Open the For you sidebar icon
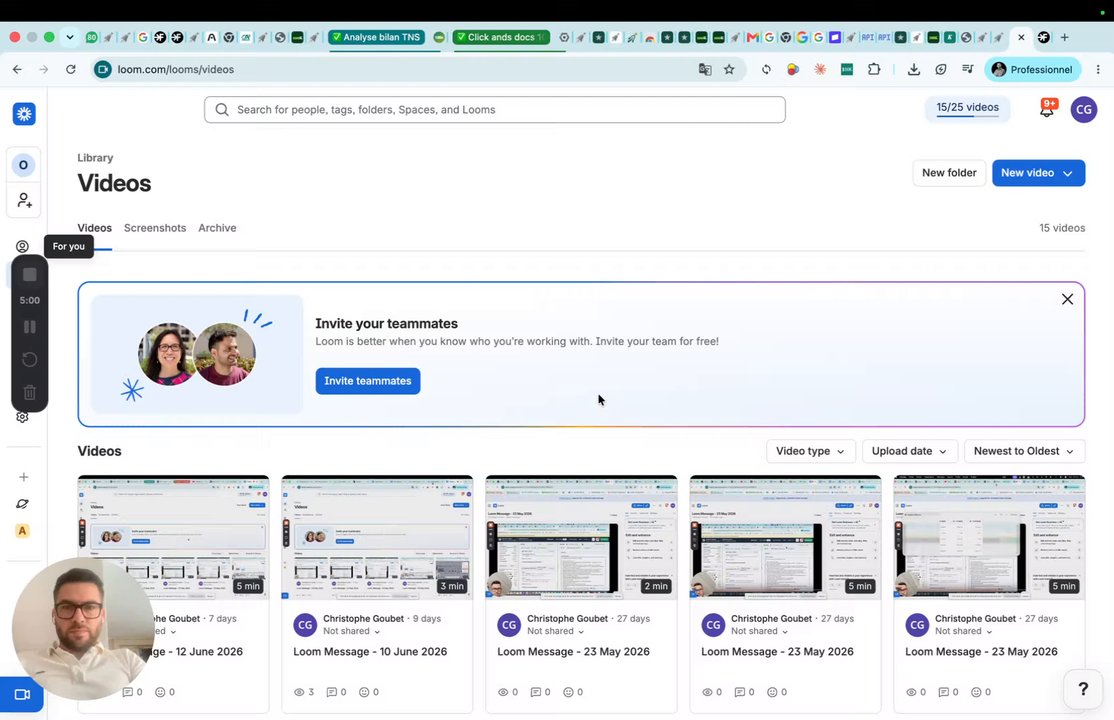 23,247
